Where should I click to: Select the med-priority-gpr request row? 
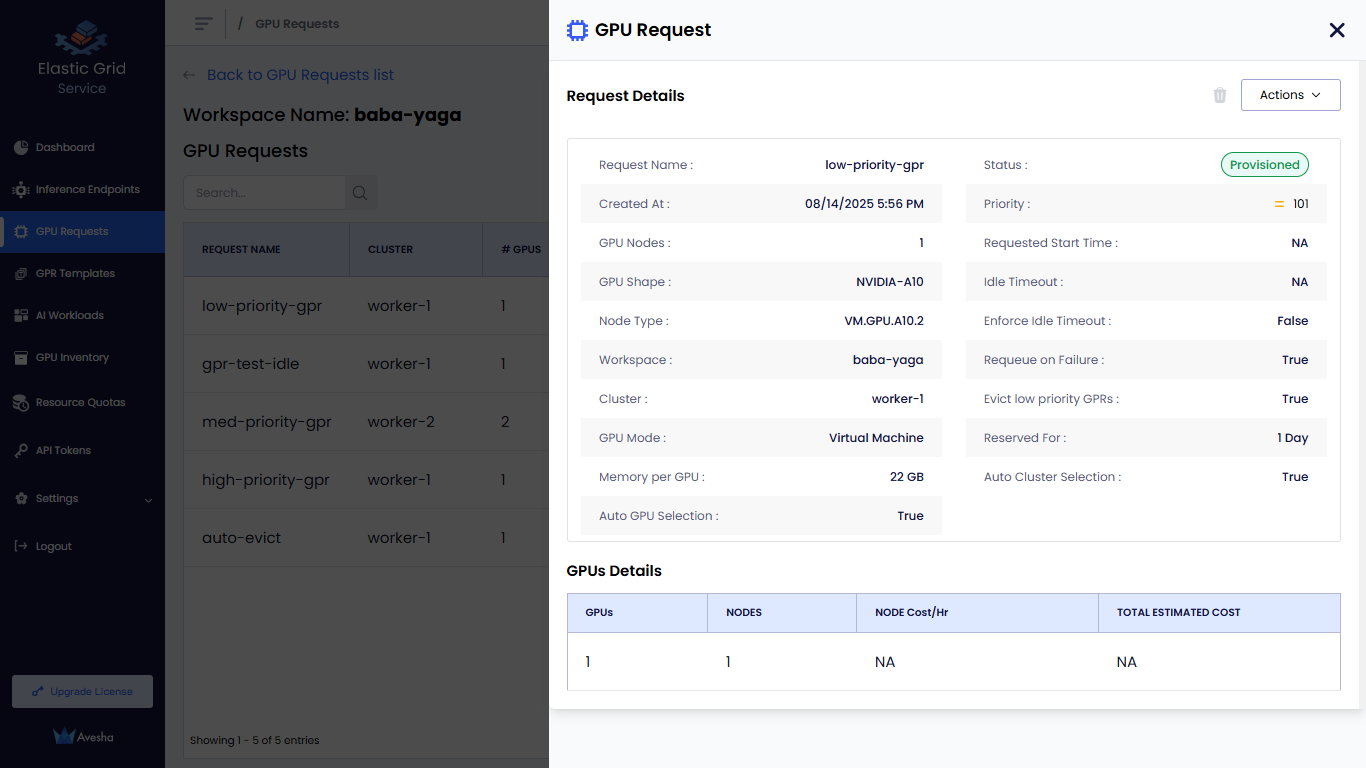266,422
